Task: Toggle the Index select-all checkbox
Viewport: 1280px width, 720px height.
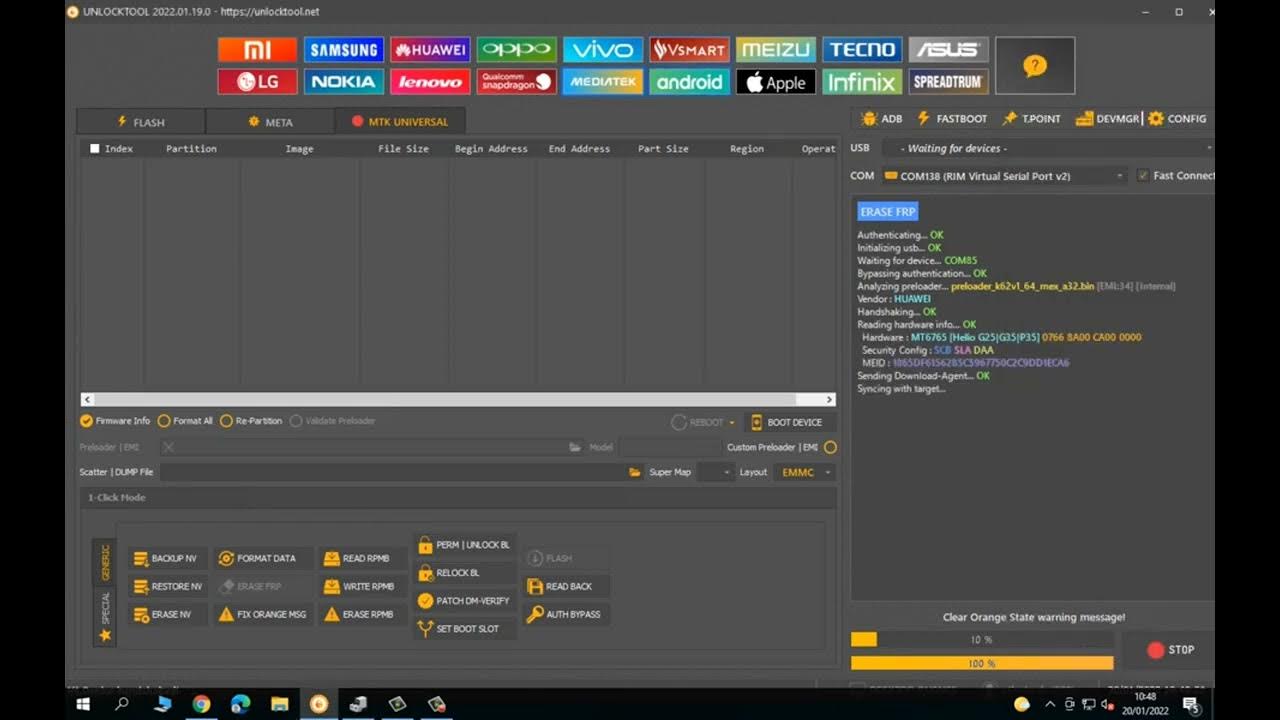Action: (x=95, y=148)
